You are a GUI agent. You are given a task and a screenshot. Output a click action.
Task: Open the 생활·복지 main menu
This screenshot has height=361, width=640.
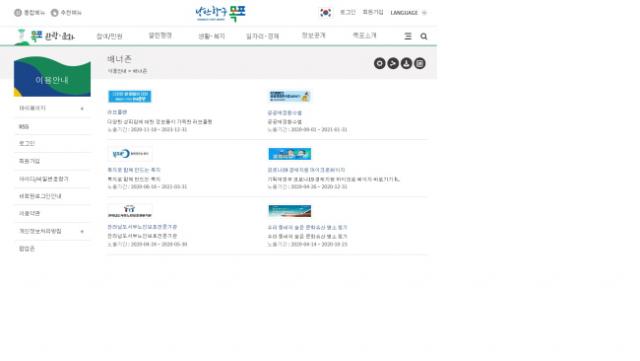[x=211, y=36]
